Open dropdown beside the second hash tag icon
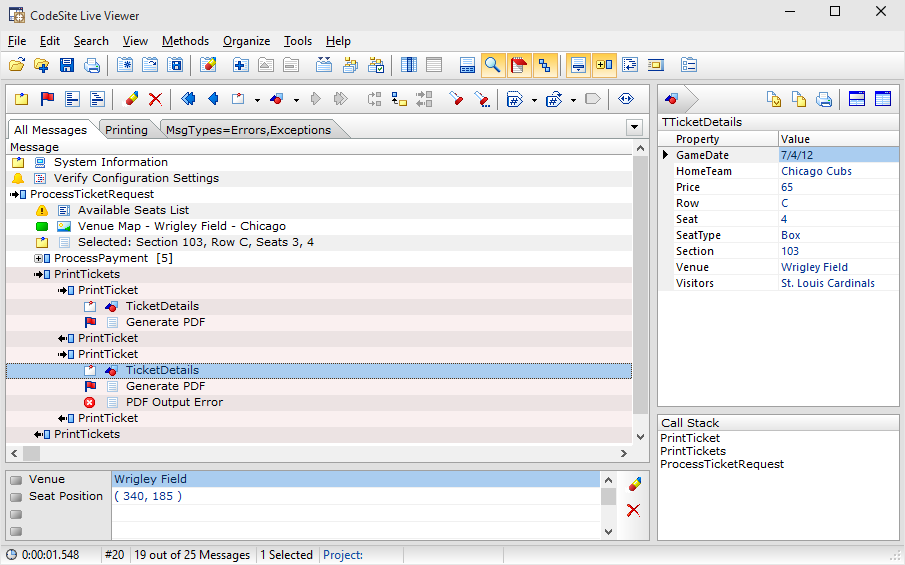The height and width of the screenshot is (565, 905). (573, 100)
